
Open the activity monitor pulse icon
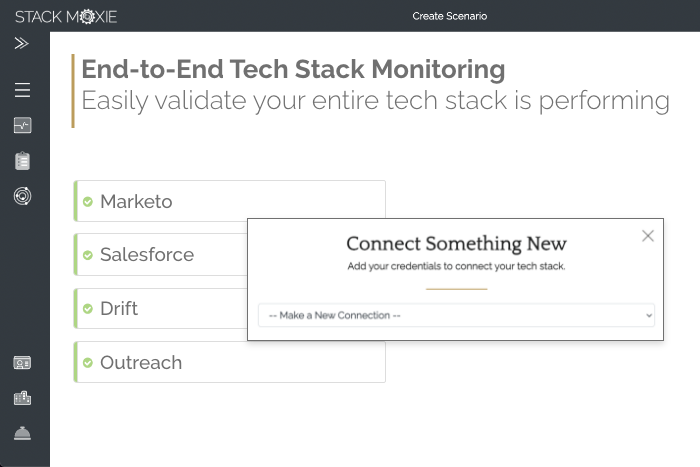coord(22,126)
